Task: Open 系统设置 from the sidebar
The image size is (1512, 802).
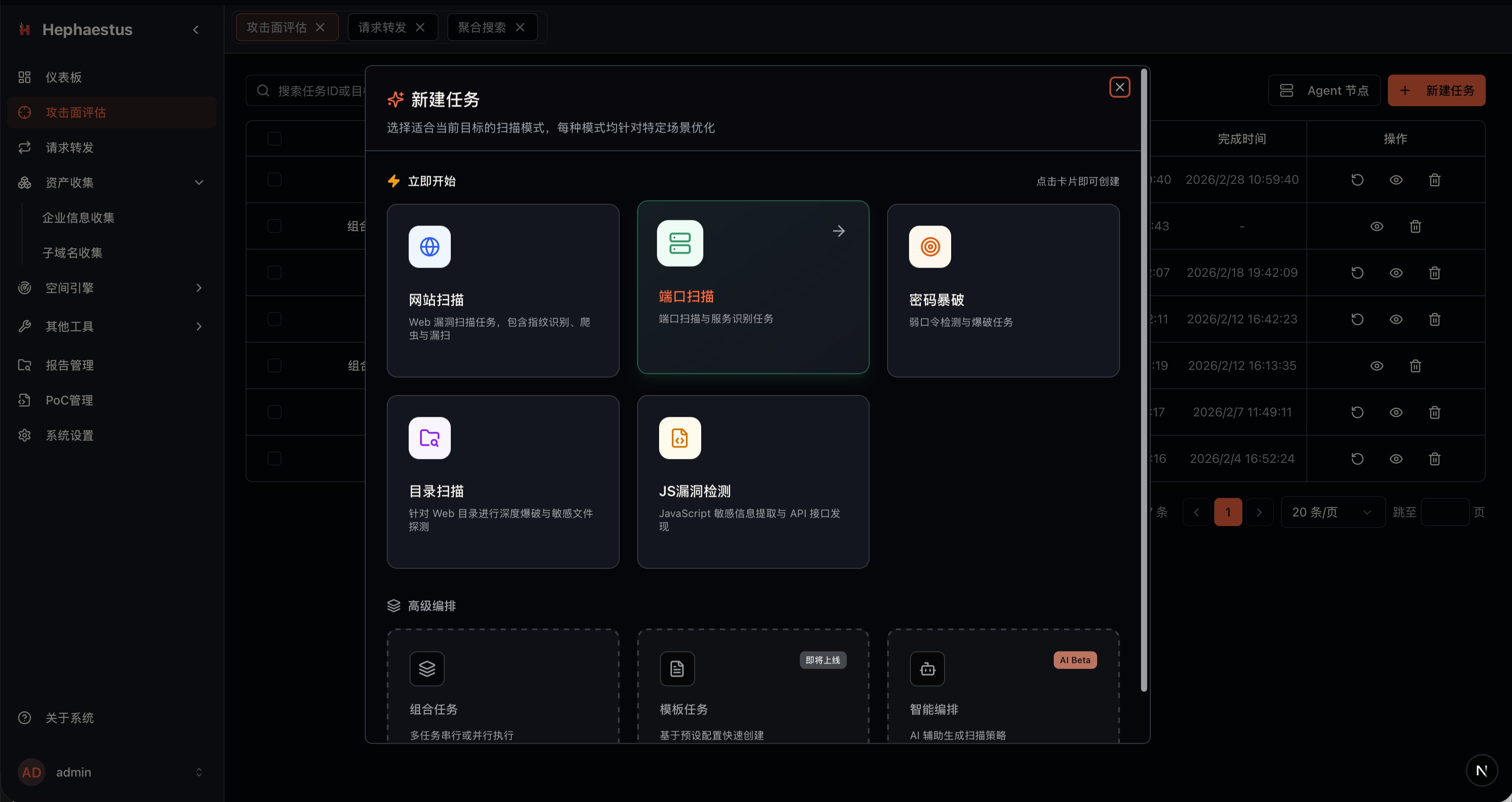Action: coord(69,435)
